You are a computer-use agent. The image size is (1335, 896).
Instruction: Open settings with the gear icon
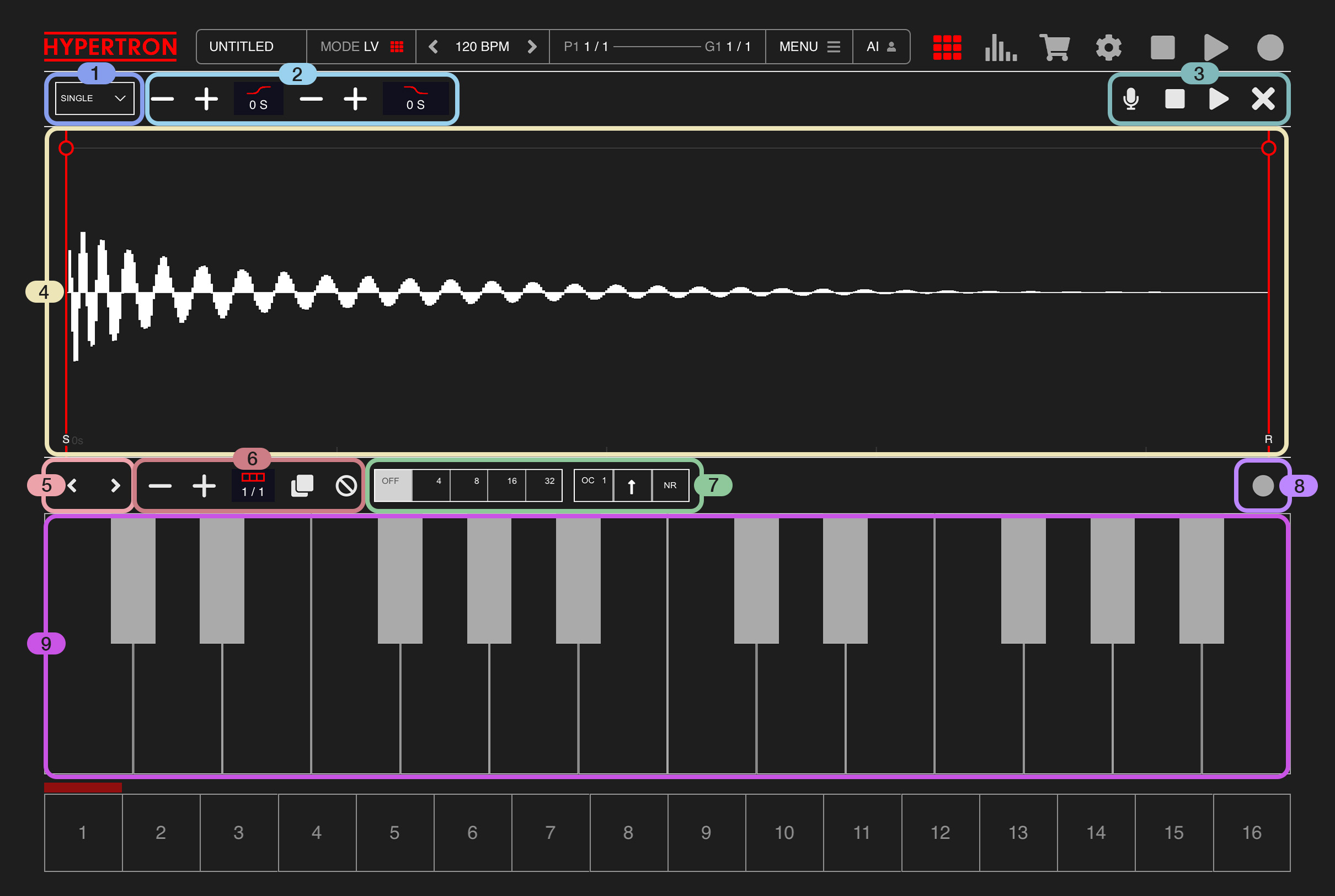tap(1108, 47)
